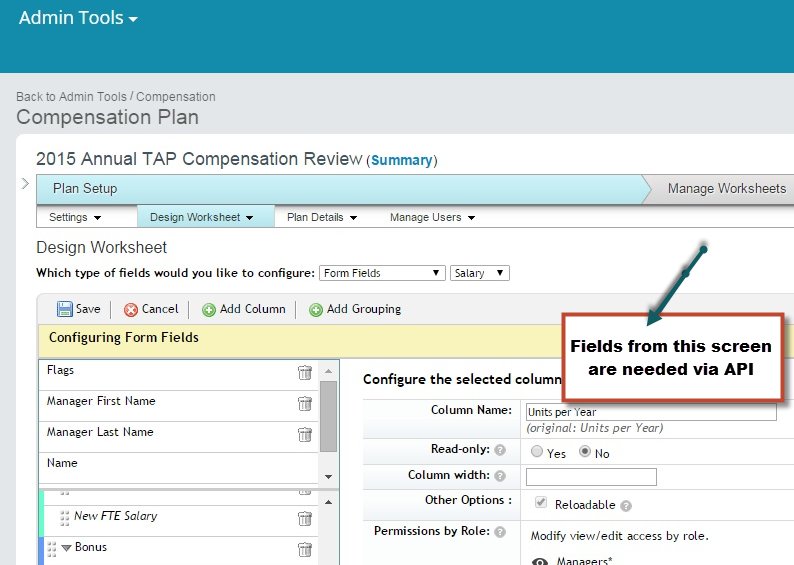
Task: Open the Settings menu
Action: 75,217
